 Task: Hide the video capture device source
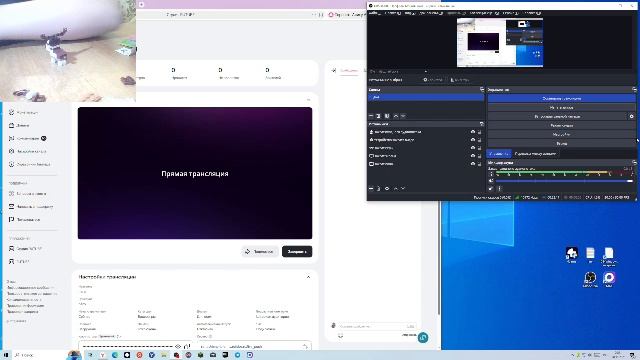pos(473,140)
